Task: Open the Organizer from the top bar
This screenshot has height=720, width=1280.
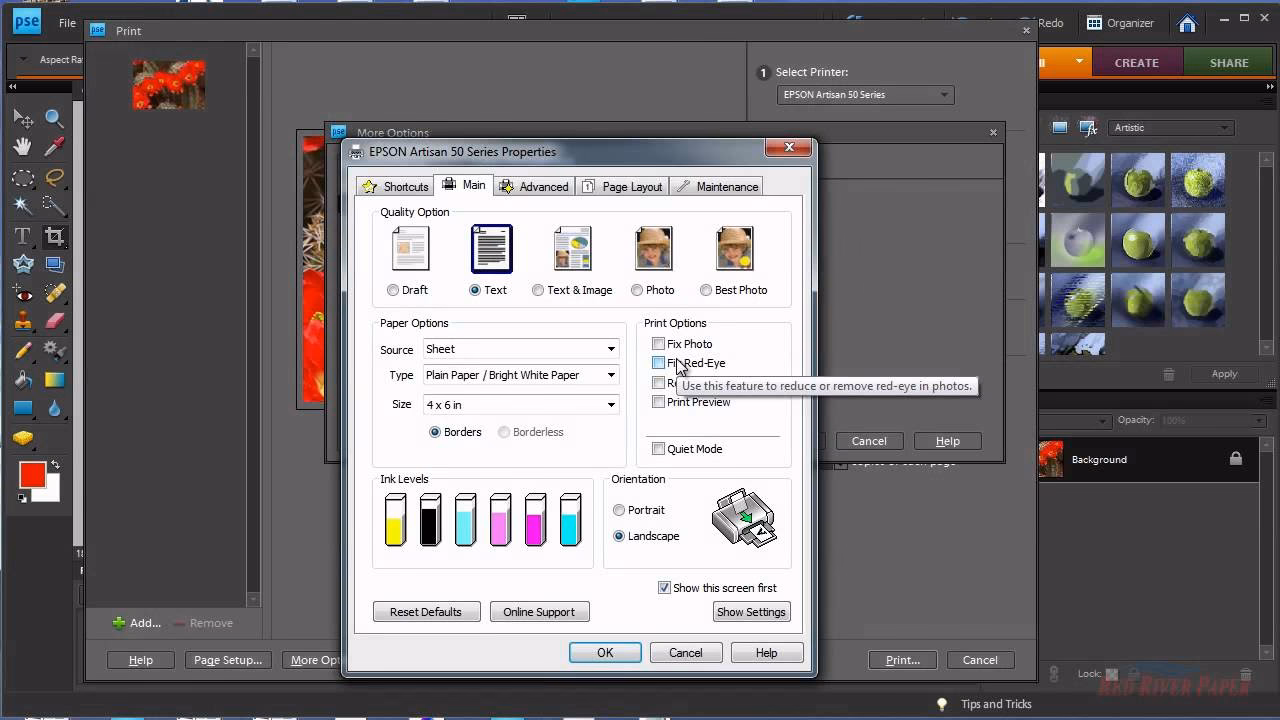Action: 1120,22
